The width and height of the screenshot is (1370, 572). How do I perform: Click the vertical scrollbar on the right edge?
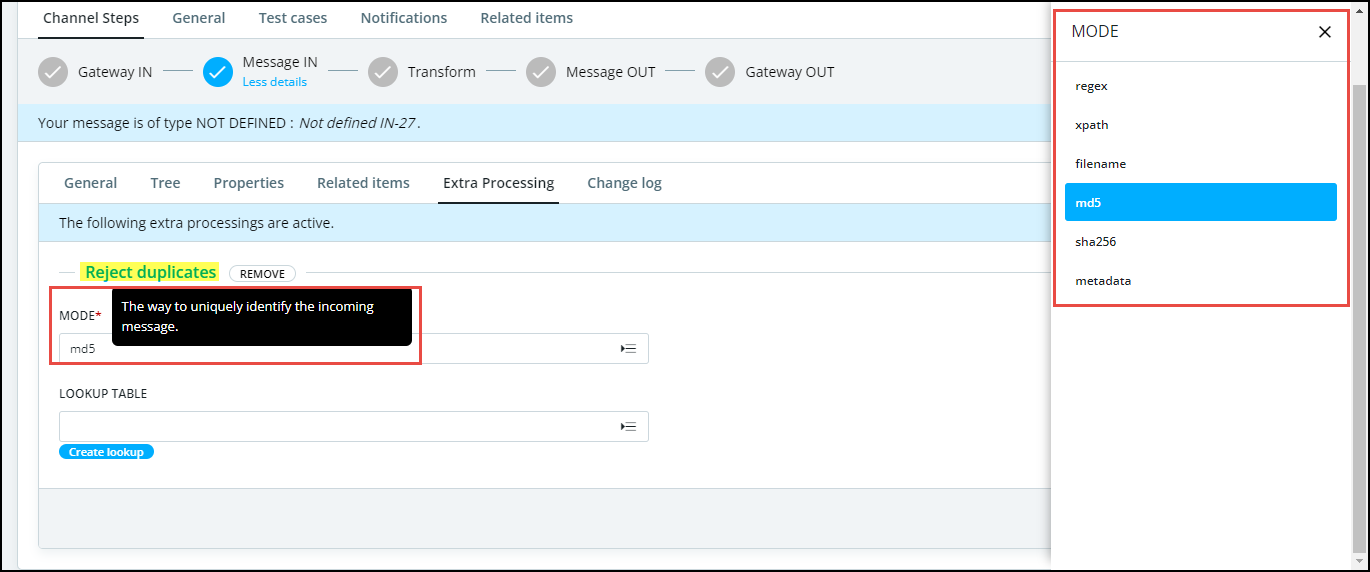[1358, 318]
